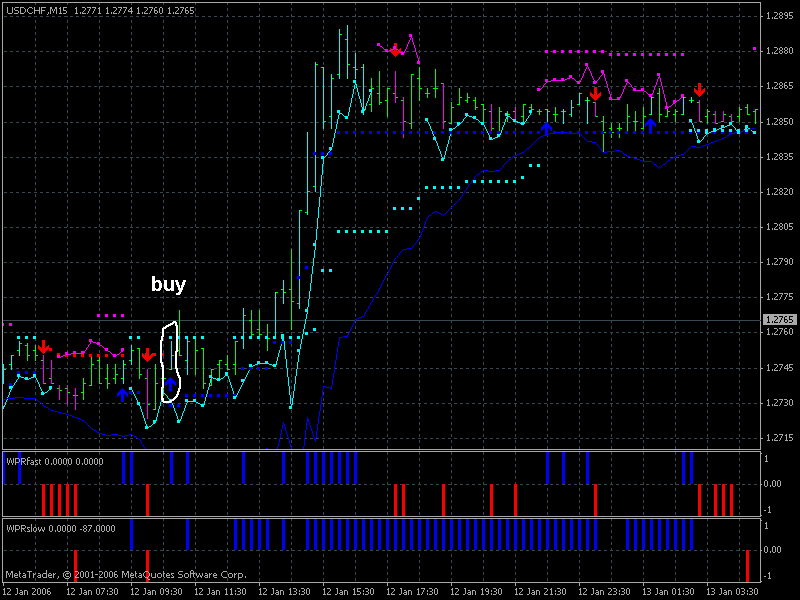800x600 pixels.
Task: Click the WPRfast scale value 0.00
Action: 772,484
